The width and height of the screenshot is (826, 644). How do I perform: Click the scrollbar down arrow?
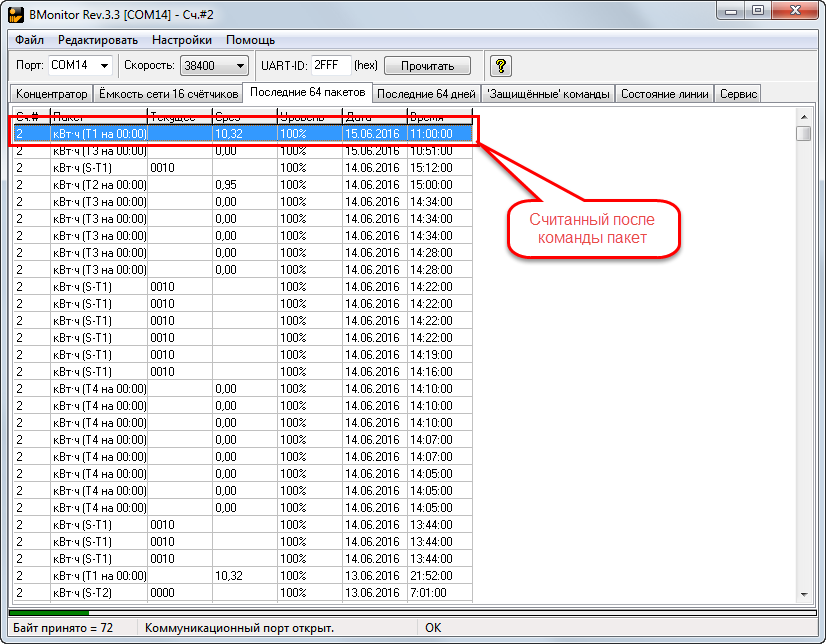[x=804, y=595]
